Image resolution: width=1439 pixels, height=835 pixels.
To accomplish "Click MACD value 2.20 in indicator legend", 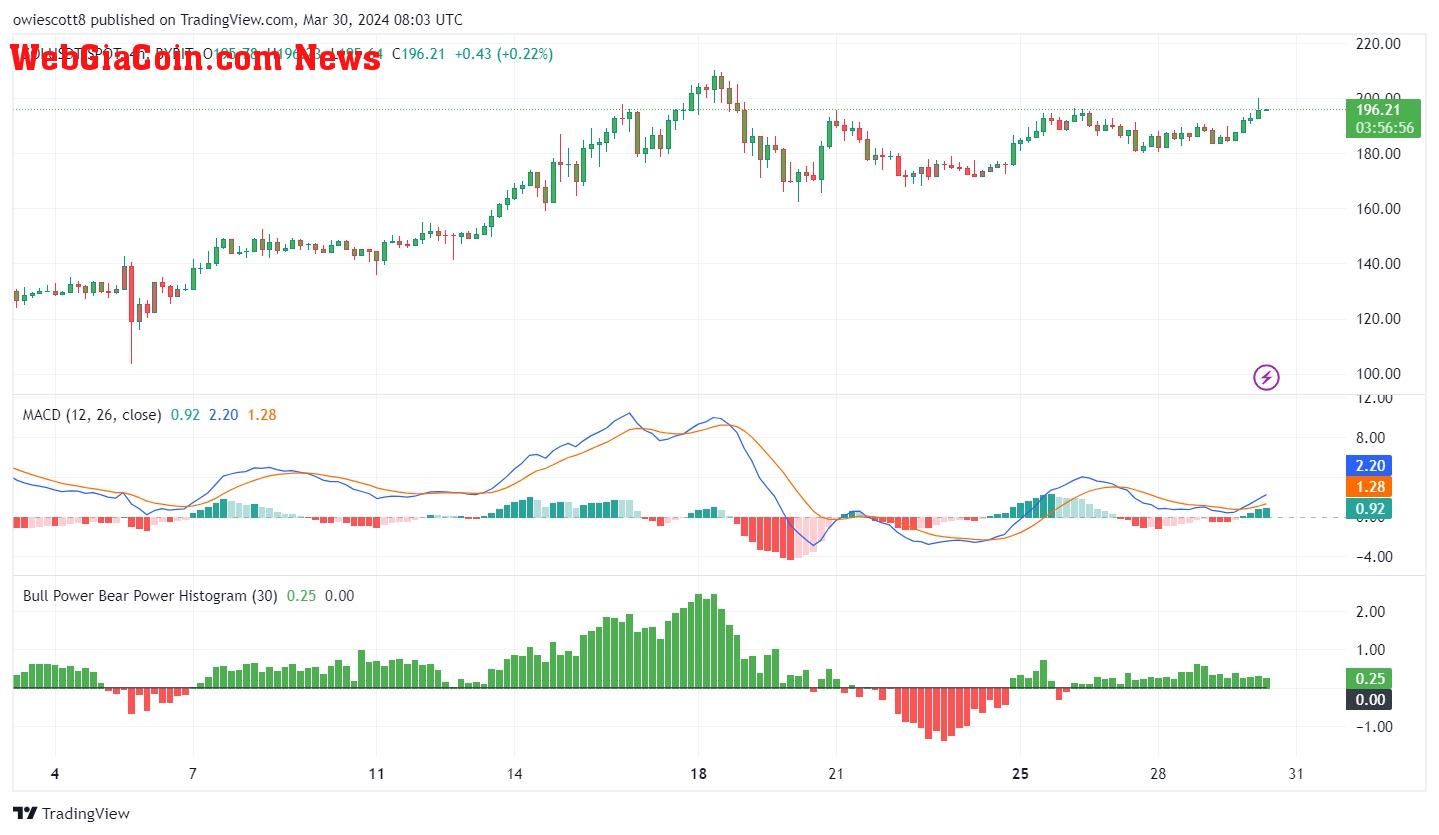I will (223, 414).
